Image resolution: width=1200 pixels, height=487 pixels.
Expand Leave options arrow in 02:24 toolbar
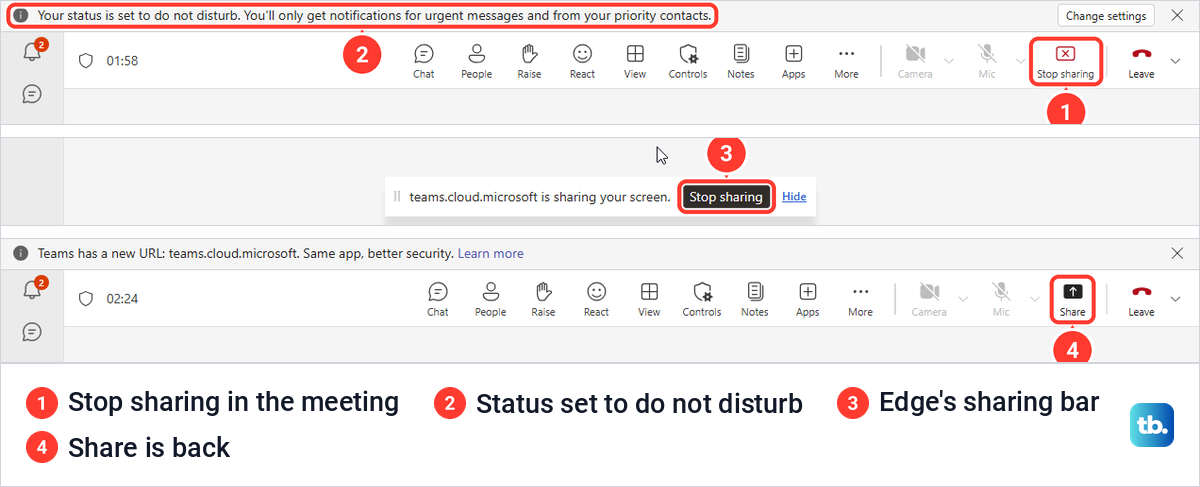1175,298
